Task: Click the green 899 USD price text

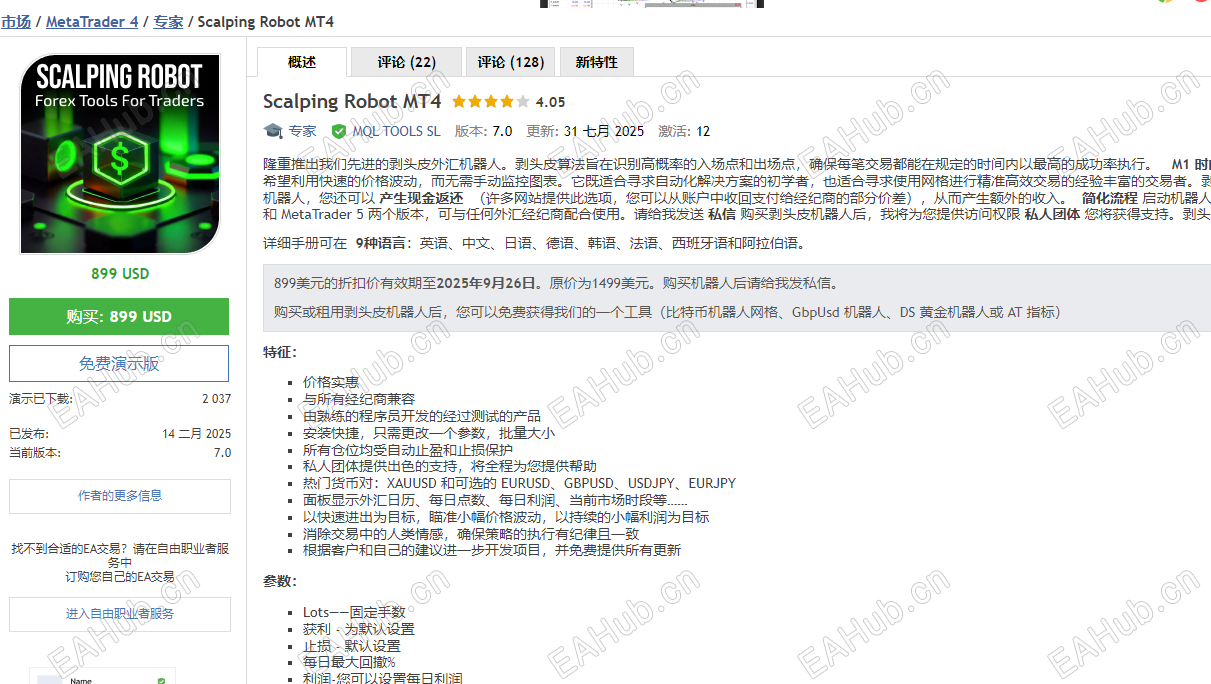Action: 119,274
